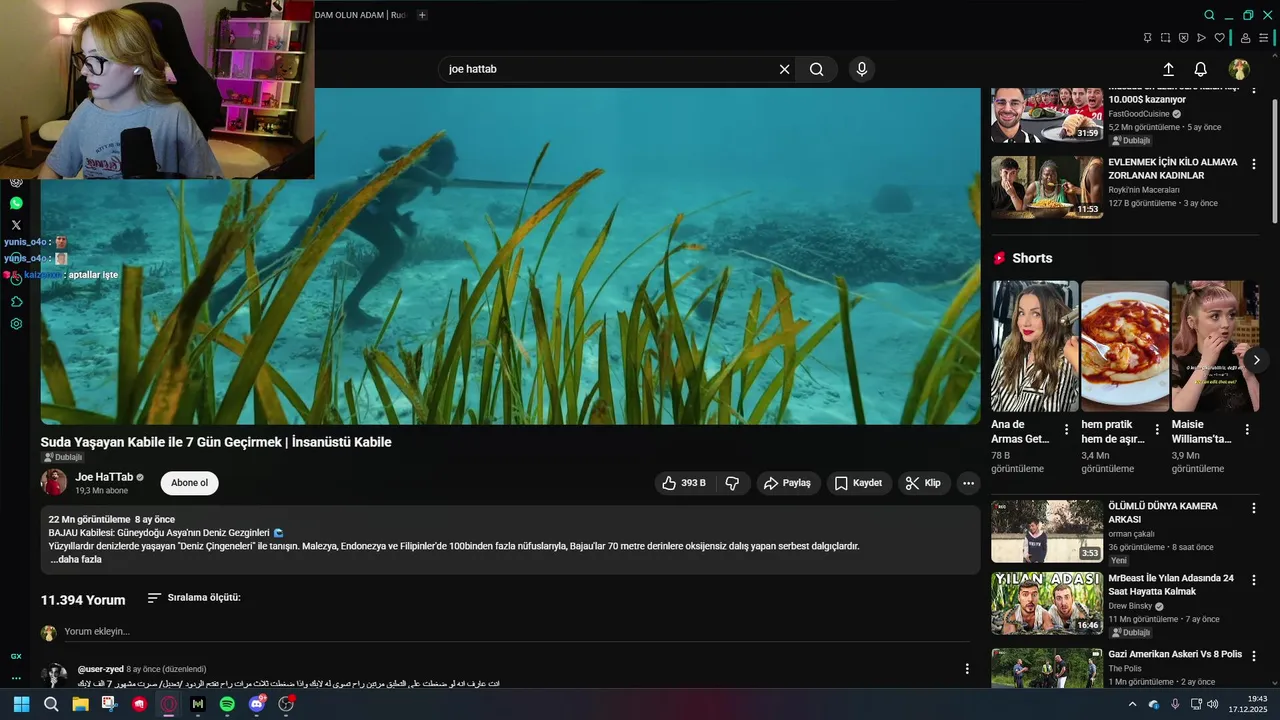Viewport: 1280px width, 720px height.
Task: Open X (Twitter) in the browser sidebar
Action: tap(16, 225)
